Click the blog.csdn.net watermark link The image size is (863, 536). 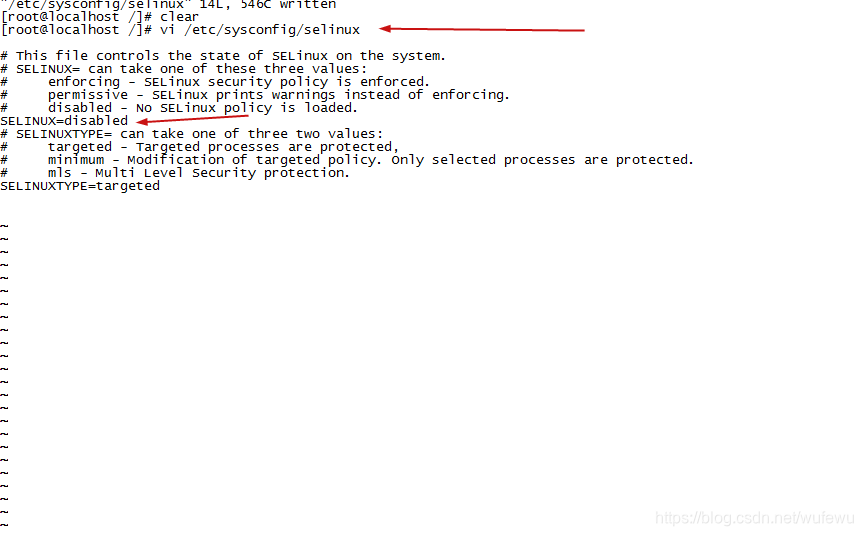[x=754, y=518]
